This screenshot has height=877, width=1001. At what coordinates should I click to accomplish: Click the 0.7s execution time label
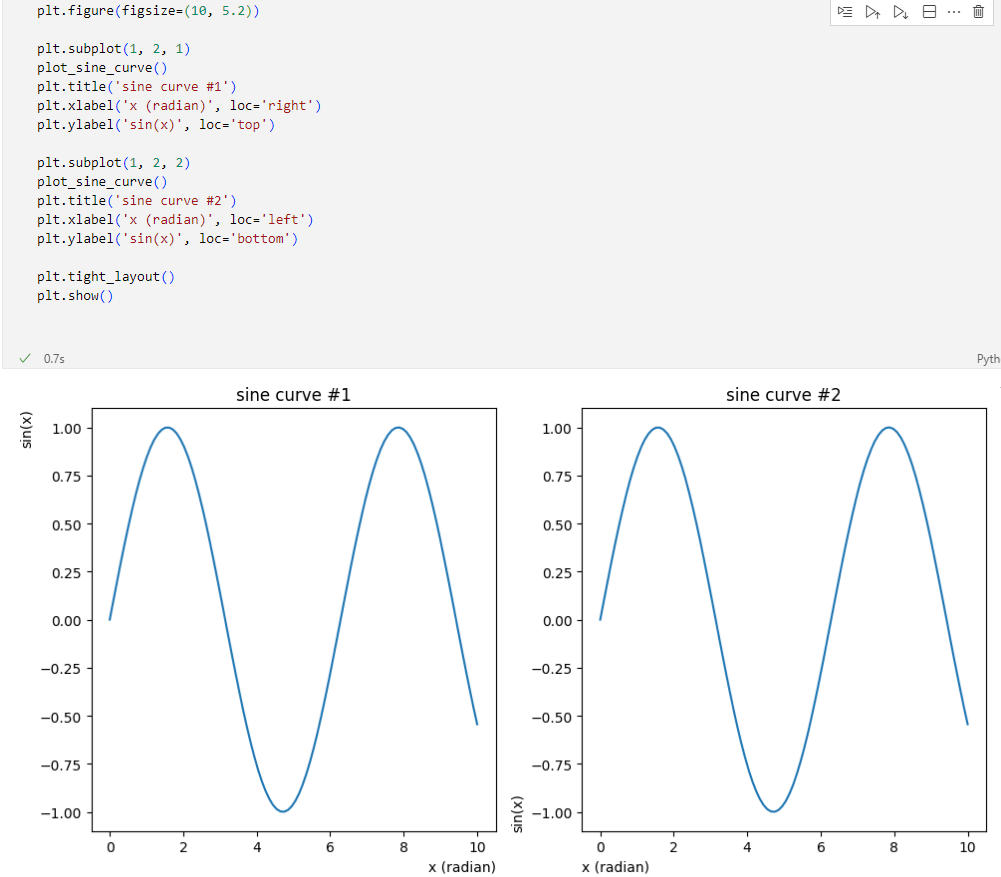pyautogui.click(x=54, y=358)
